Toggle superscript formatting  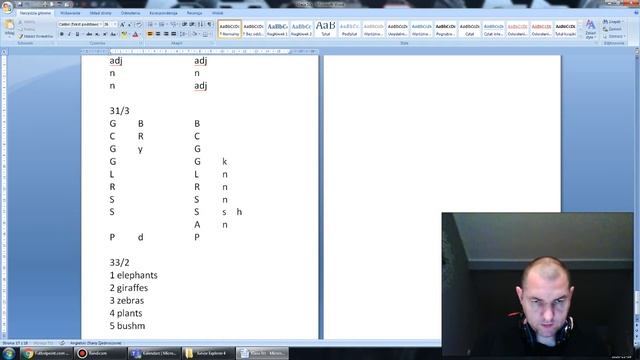pos(105,34)
